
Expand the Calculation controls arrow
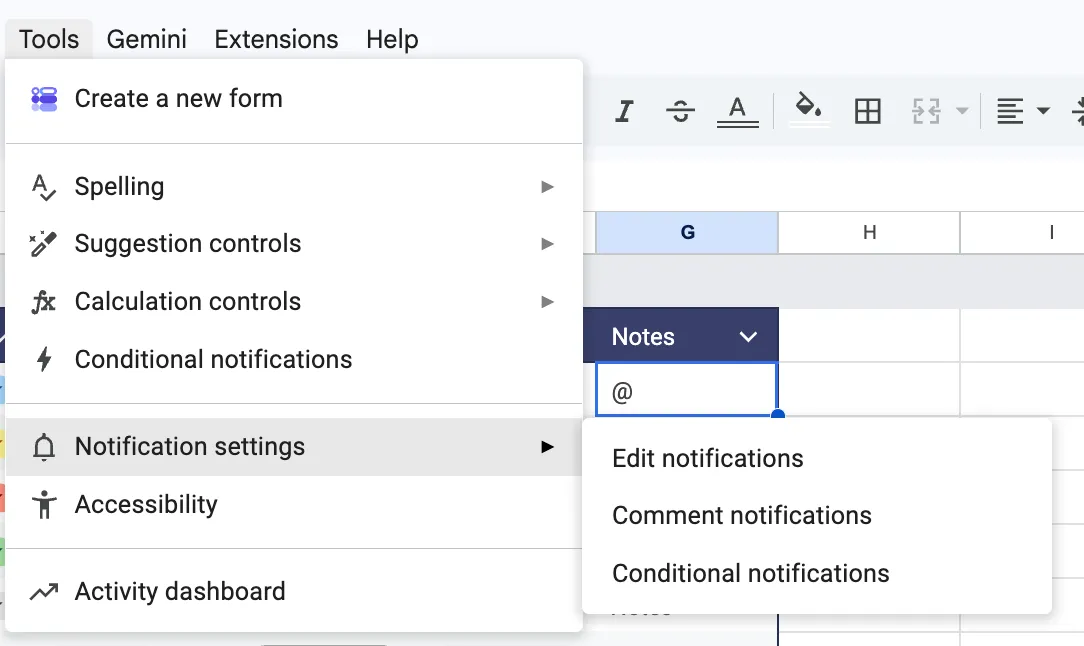tap(548, 302)
